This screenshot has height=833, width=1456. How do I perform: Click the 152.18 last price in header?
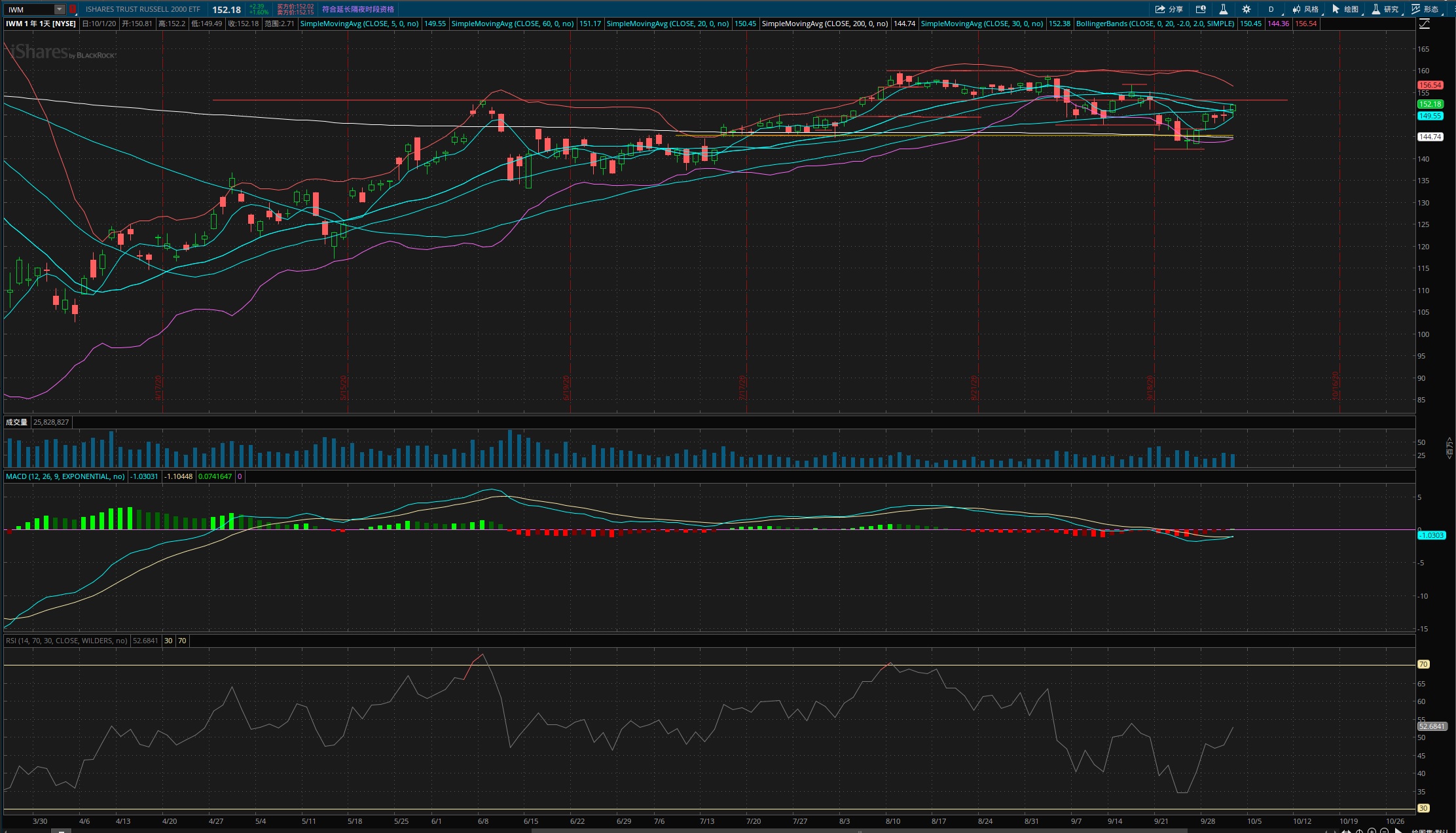pos(227,9)
